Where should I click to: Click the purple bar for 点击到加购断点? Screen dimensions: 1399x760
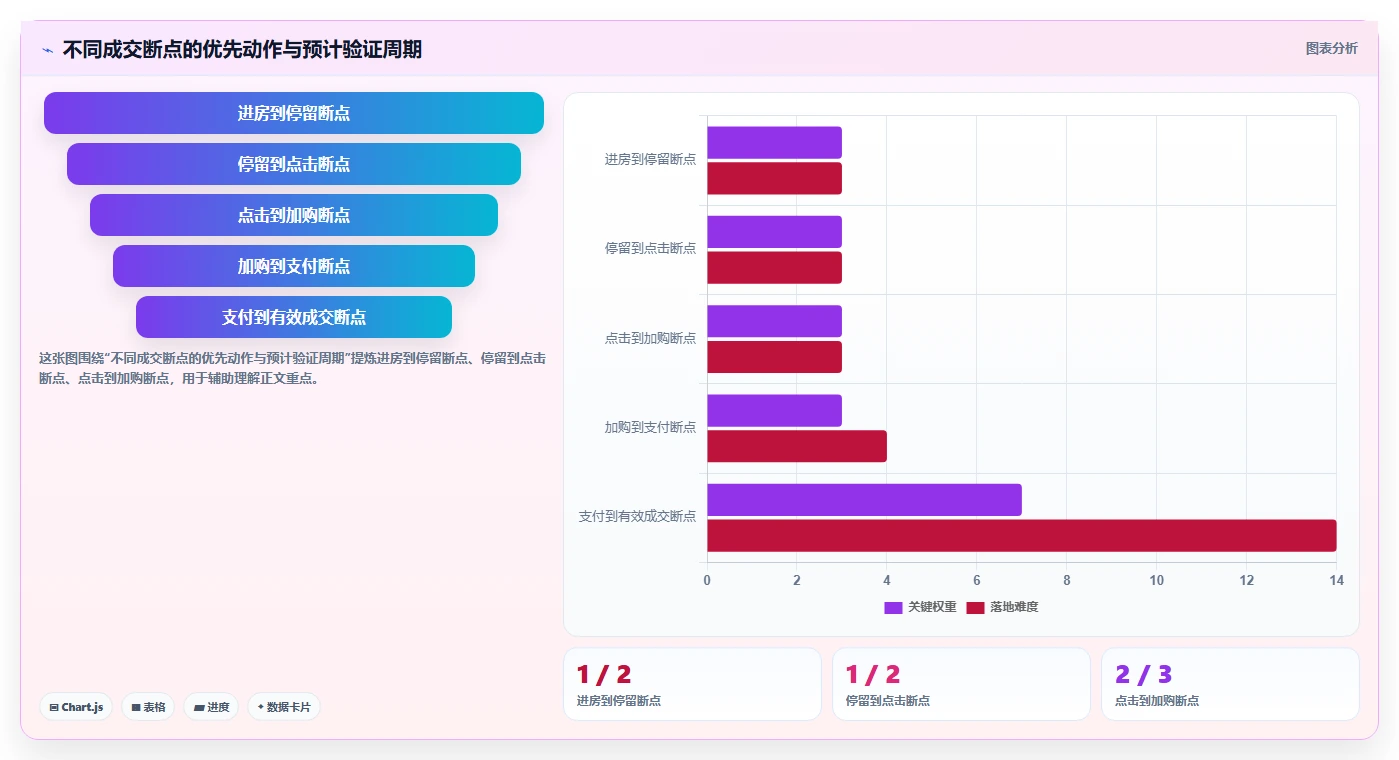click(x=774, y=321)
